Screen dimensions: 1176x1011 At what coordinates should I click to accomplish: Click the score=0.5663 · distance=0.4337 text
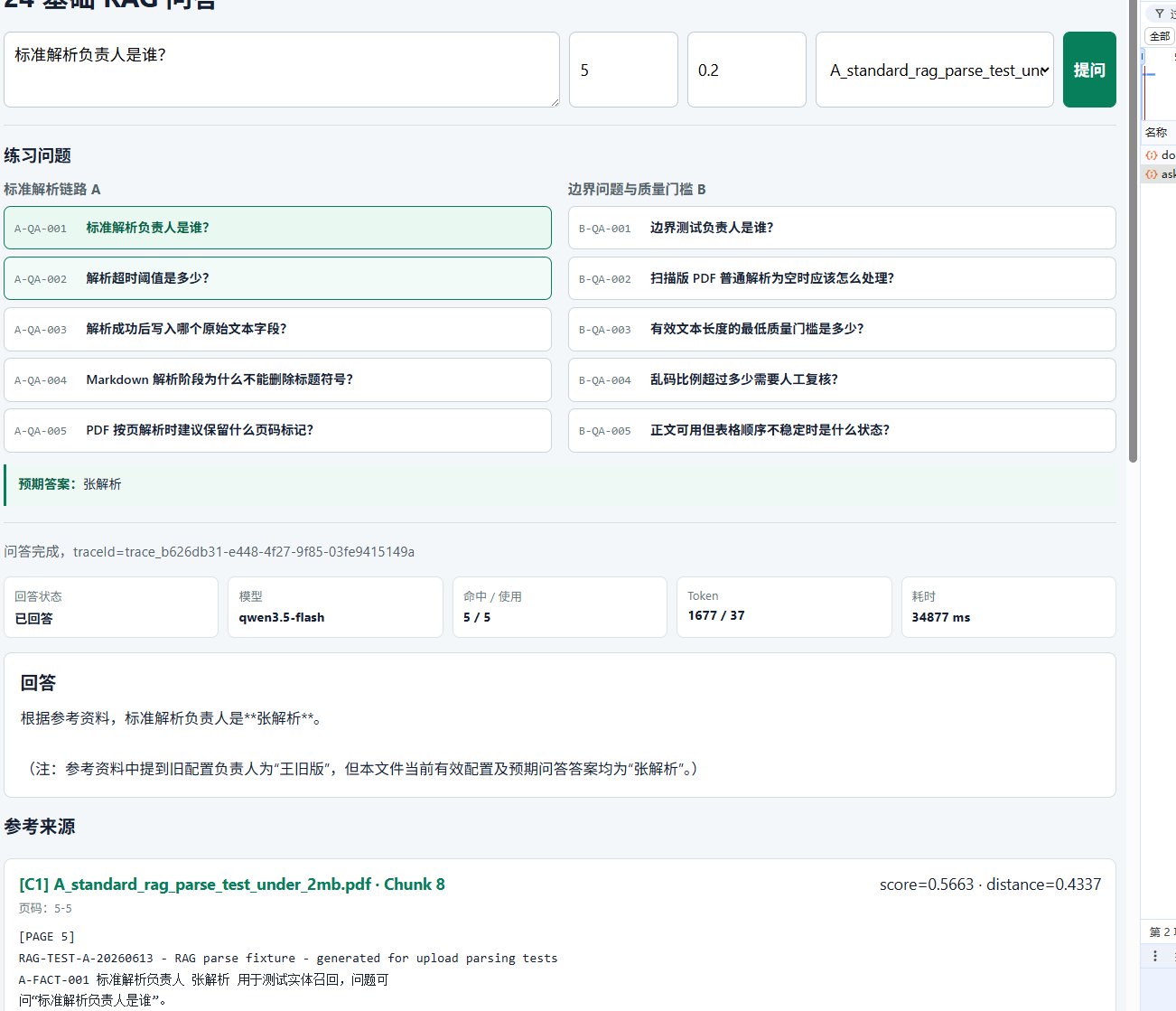(x=990, y=885)
